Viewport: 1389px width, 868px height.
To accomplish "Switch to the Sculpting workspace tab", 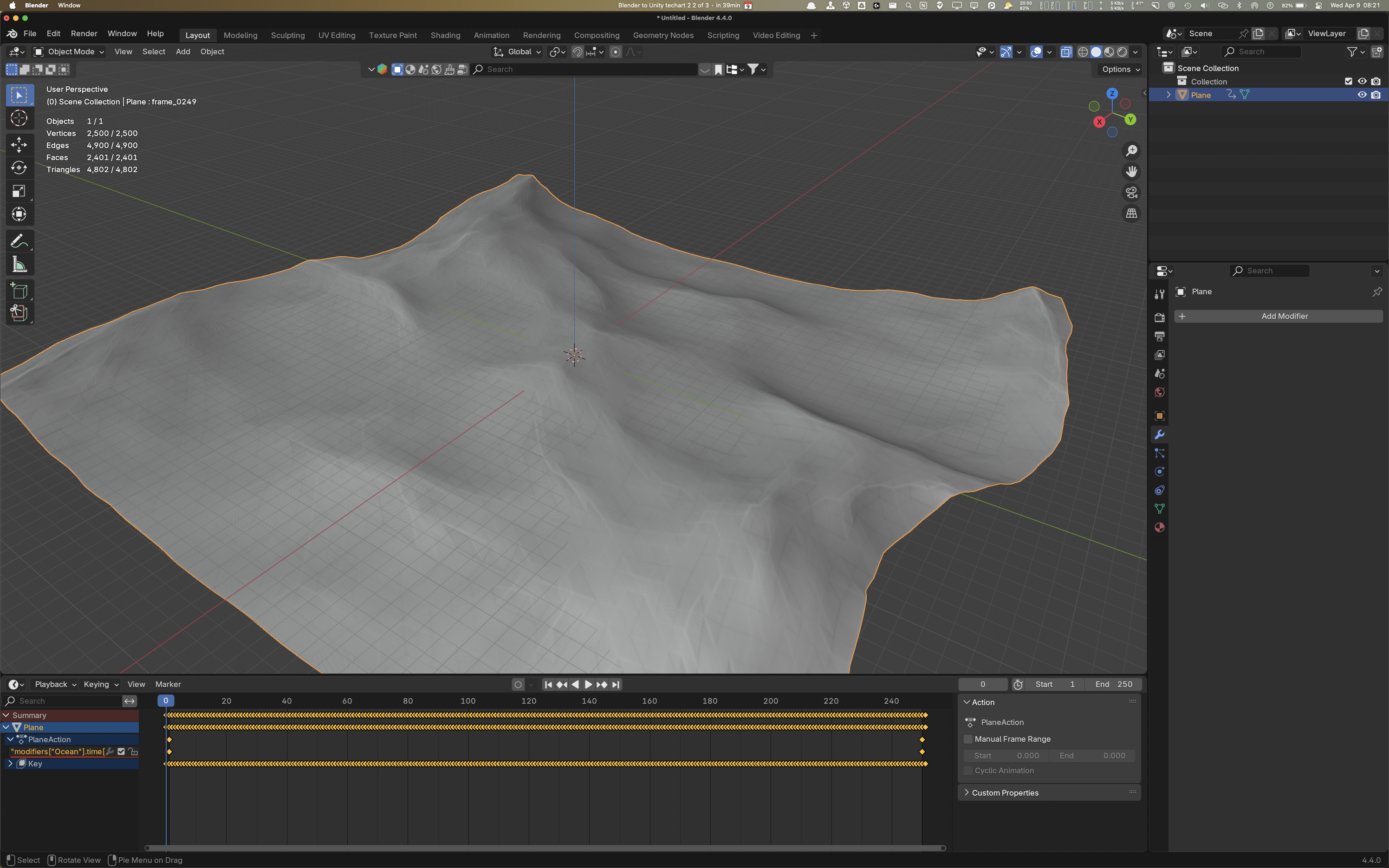I will point(287,36).
